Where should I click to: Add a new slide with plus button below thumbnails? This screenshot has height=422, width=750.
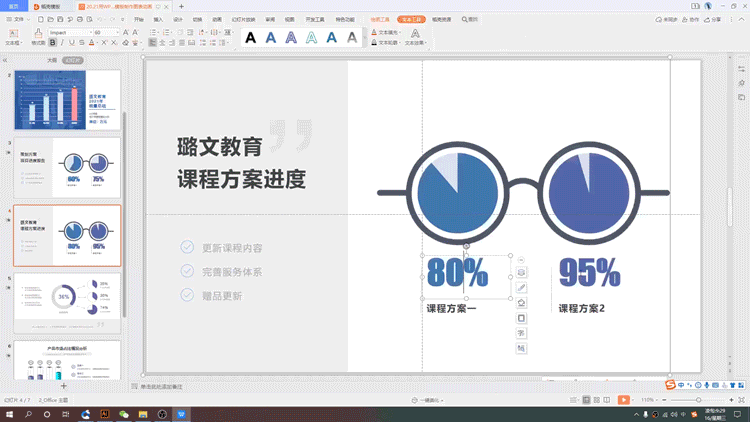64,386
